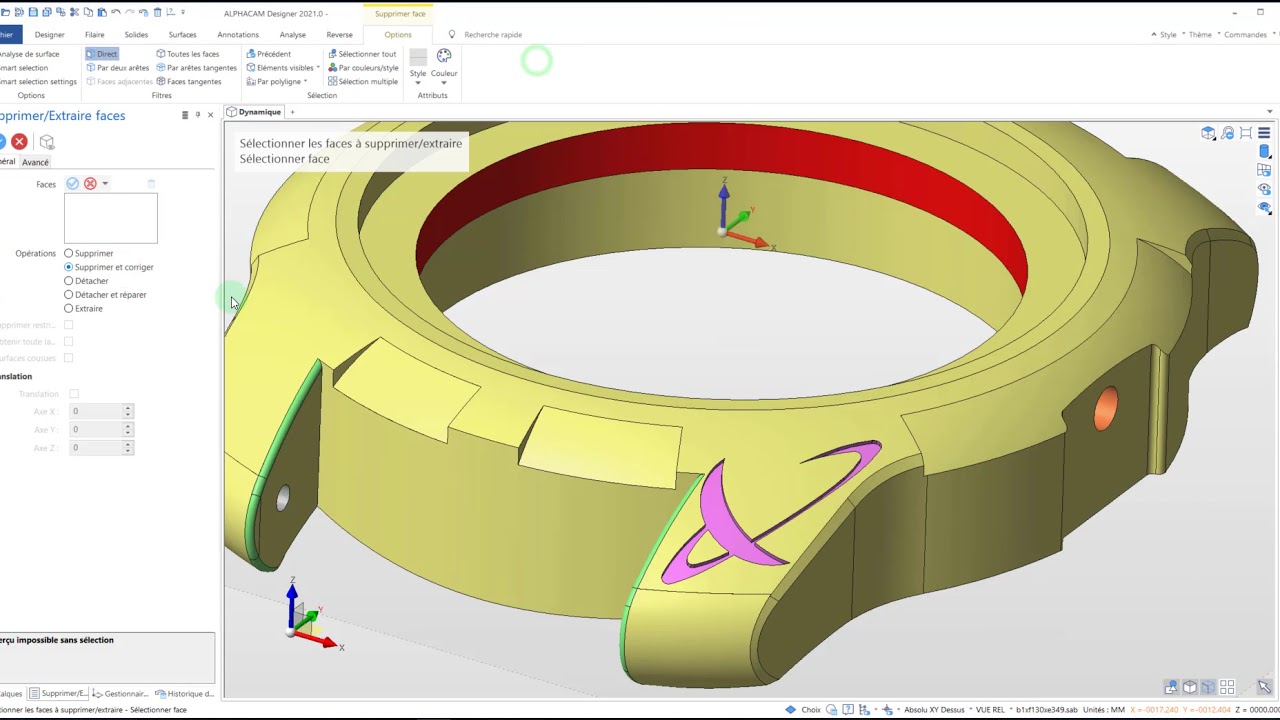This screenshot has height=720, width=1280.
Task: Open the Annotations ribbon tab
Action: pos(238,35)
